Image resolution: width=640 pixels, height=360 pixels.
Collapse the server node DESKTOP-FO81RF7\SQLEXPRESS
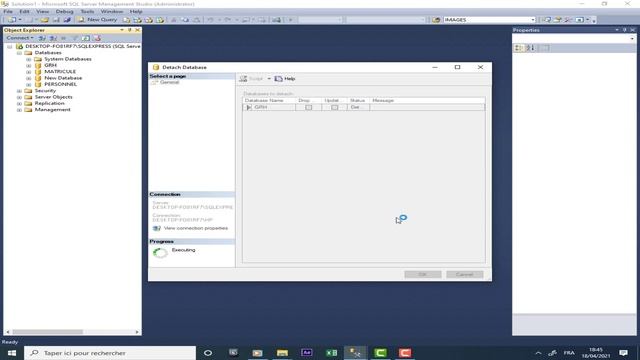point(9,47)
